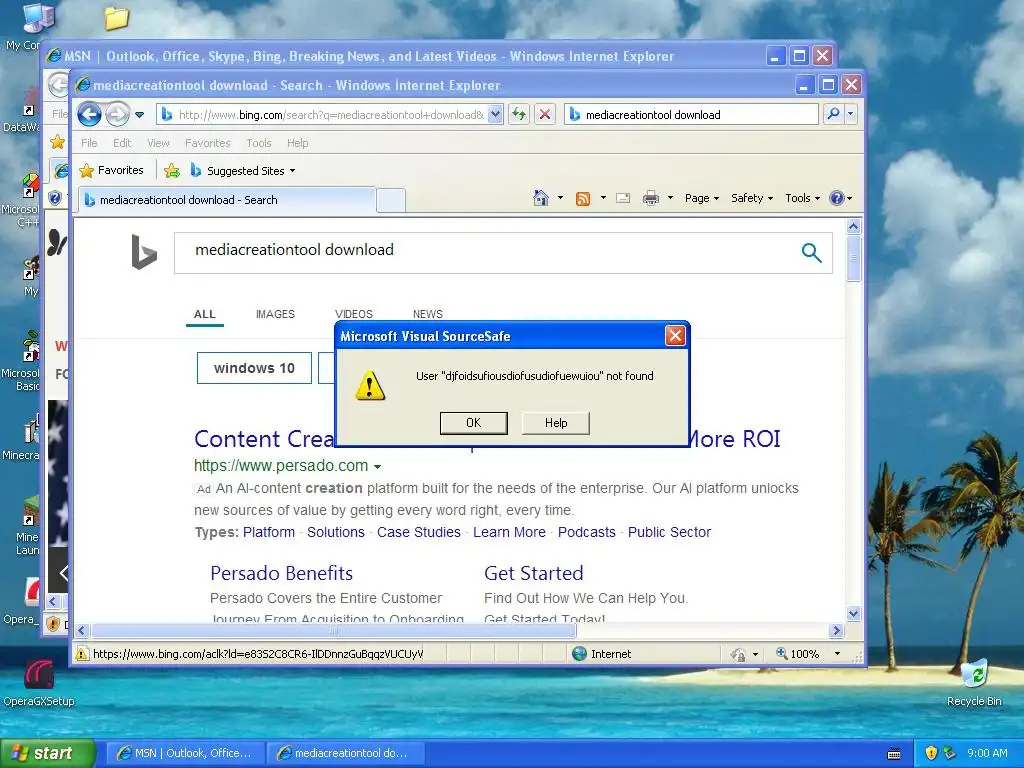Open Suggested Sites dropdown
Image resolution: width=1024 pixels, height=768 pixels.
[x=243, y=171]
